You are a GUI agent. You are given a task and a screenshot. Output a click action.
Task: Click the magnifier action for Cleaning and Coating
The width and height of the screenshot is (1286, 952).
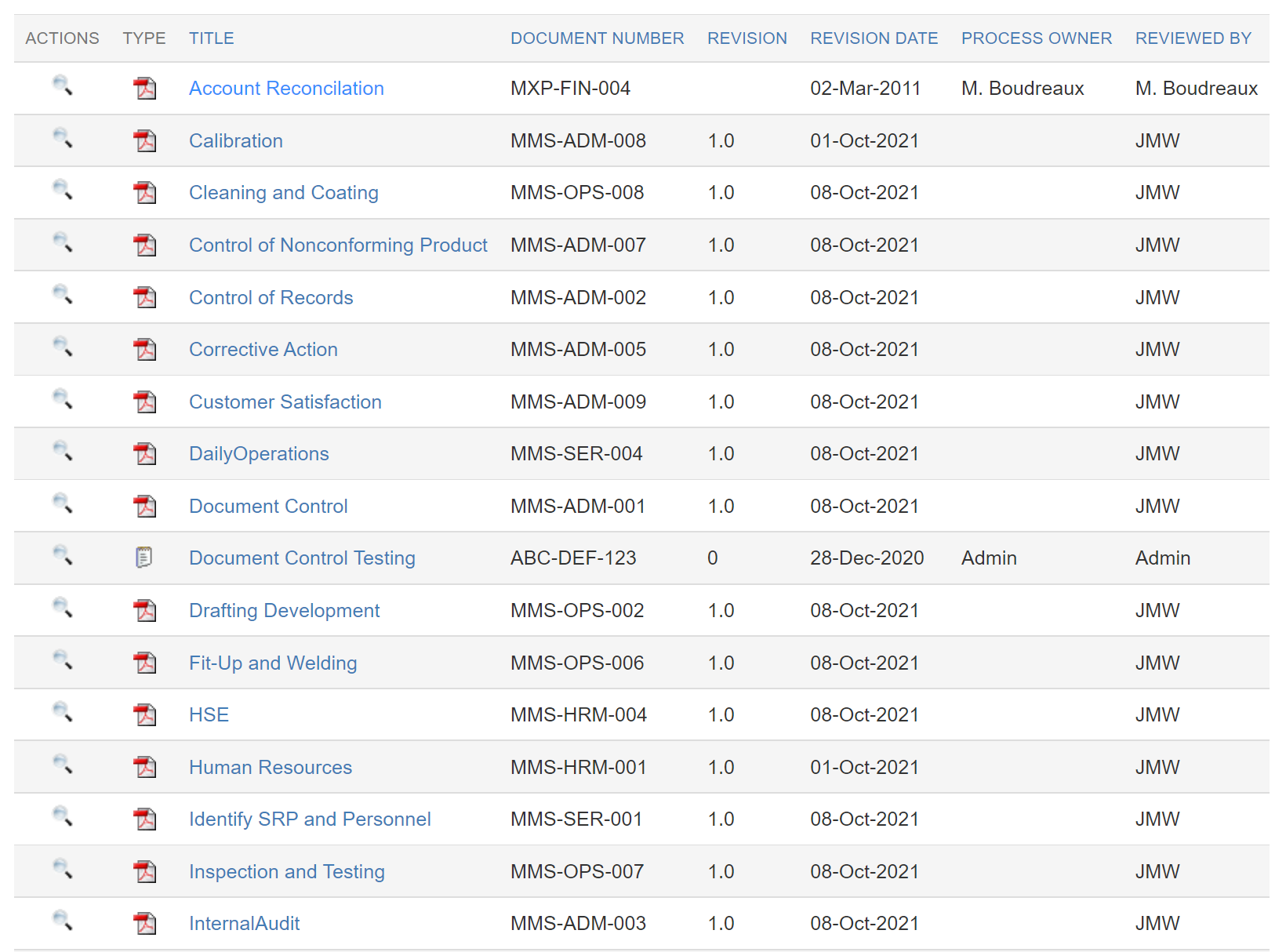pyautogui.click(x=63, y=192)
